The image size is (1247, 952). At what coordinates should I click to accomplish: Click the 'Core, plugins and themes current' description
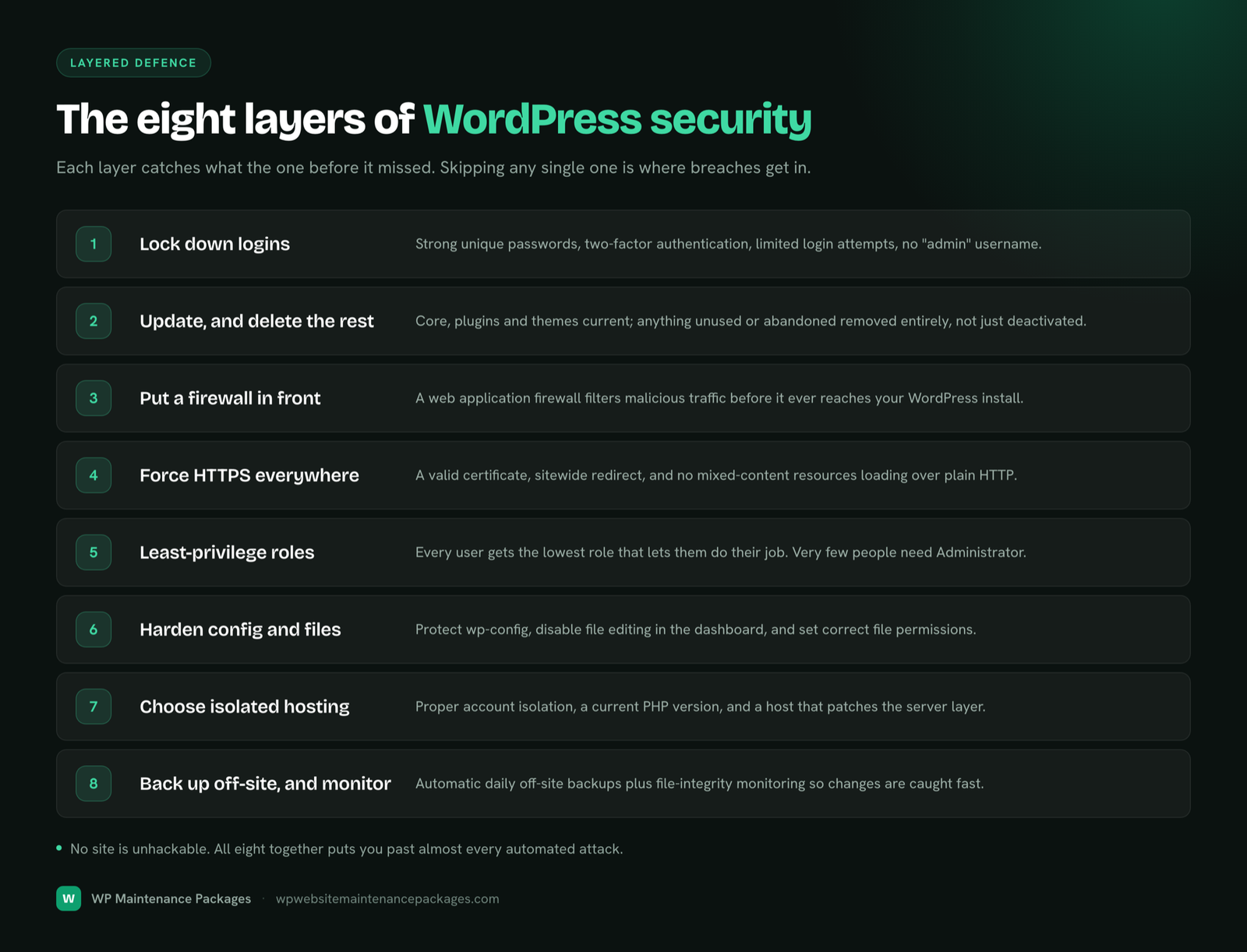pyautogui.click(x=751, y=321)
